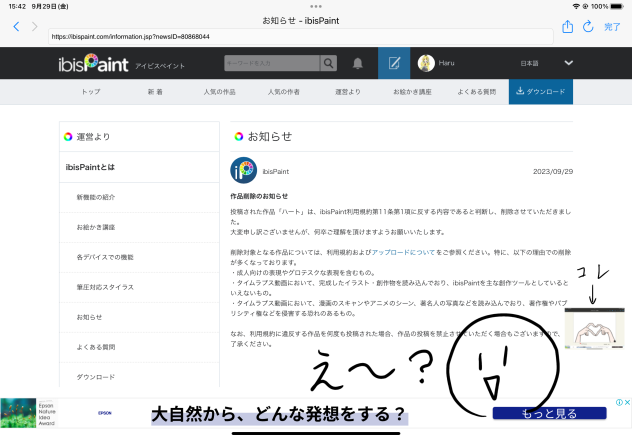This screenshot has height=439, width=632.
Task: Select ibisPaintとは in sidebar
Action: pyautogui.click(x=139, y=167)
